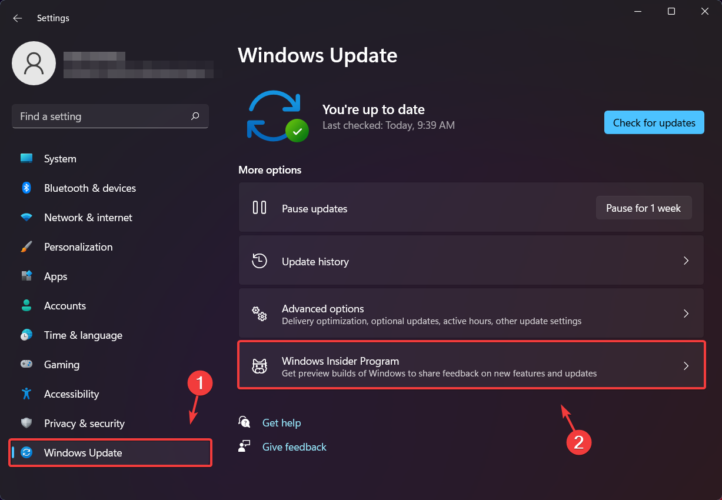Viewport: 722px width, 500px height.
Task: Select Windows Update in sidebar
Action: (111, 453)
